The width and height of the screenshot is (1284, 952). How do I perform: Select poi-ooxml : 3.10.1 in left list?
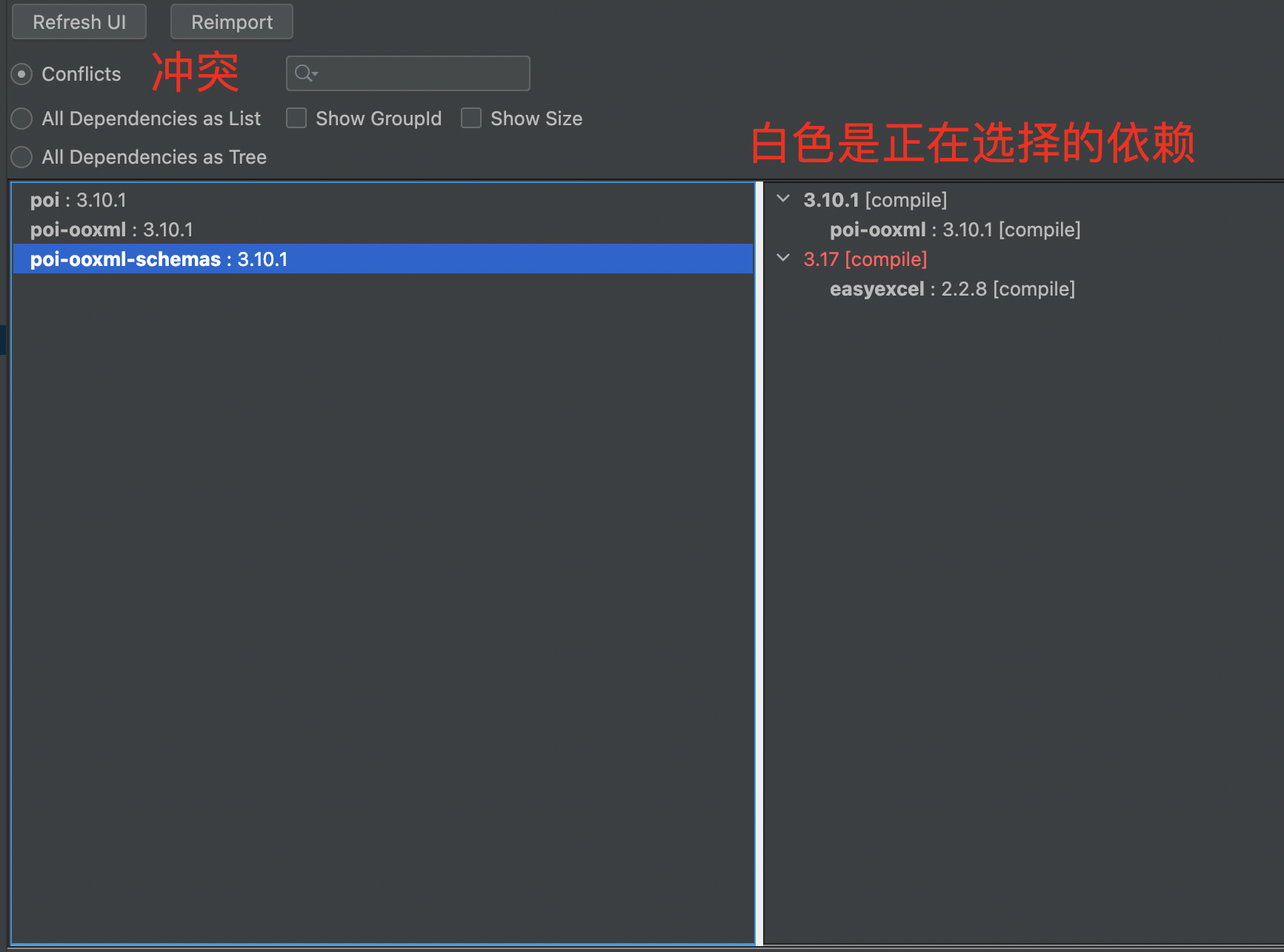[x=112, y=230]
